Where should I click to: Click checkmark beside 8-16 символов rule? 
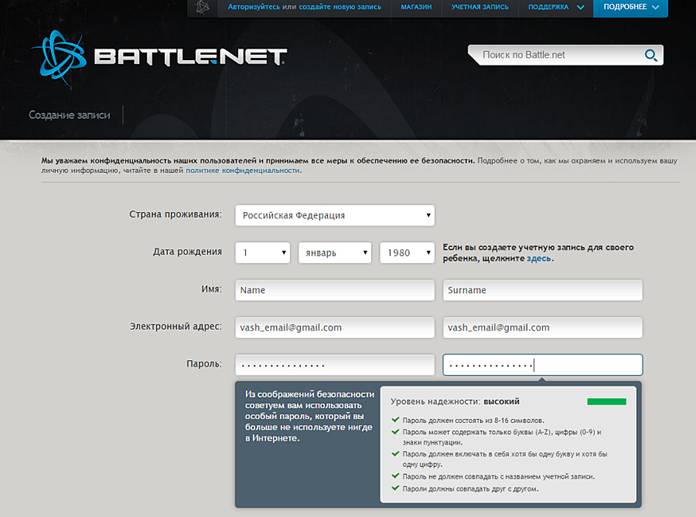[x=395, y=419]
